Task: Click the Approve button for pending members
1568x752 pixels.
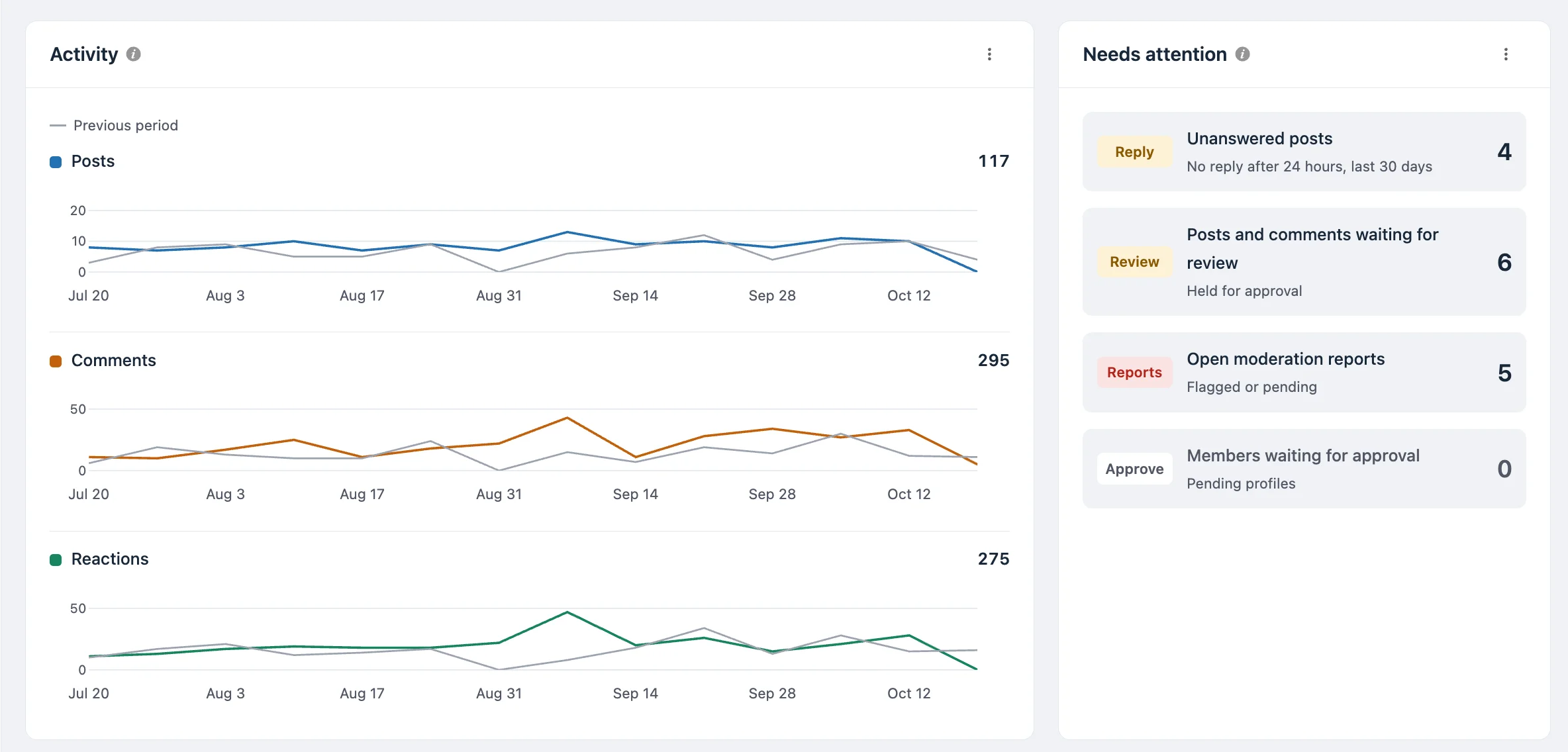Action: pos(1134,469)
